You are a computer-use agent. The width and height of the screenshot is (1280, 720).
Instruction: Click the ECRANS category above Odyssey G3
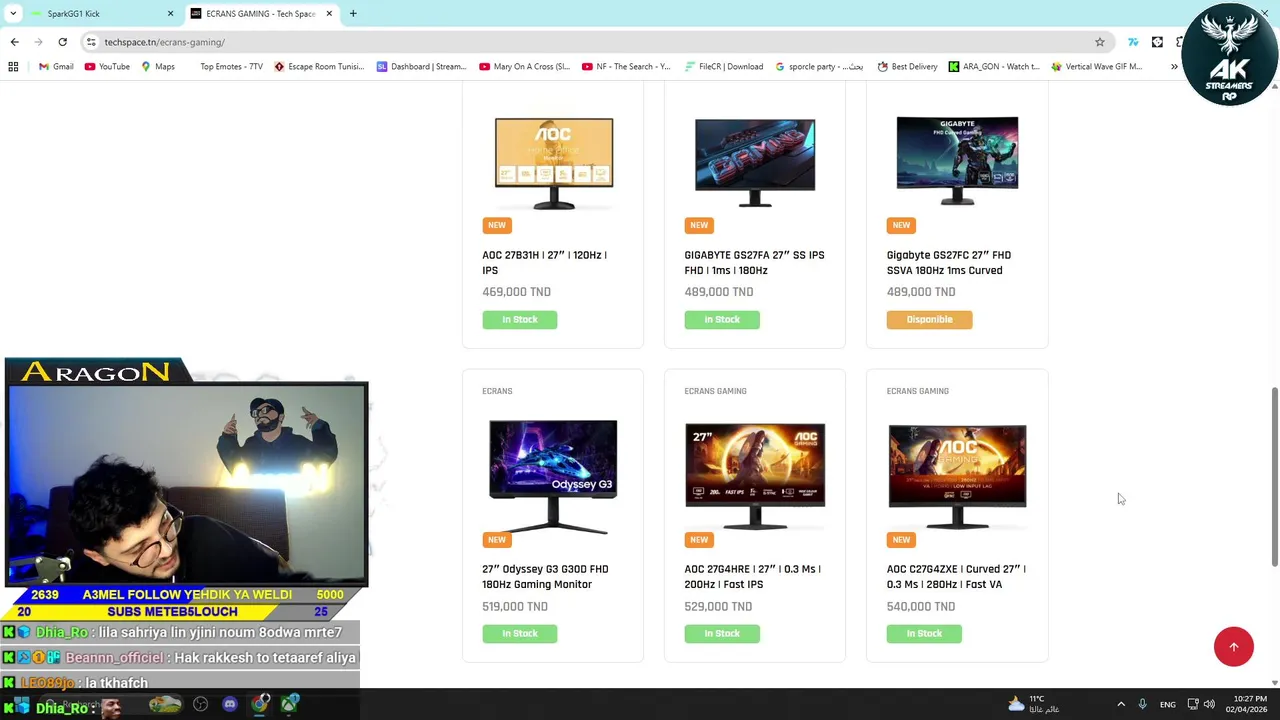click(497, 391)
